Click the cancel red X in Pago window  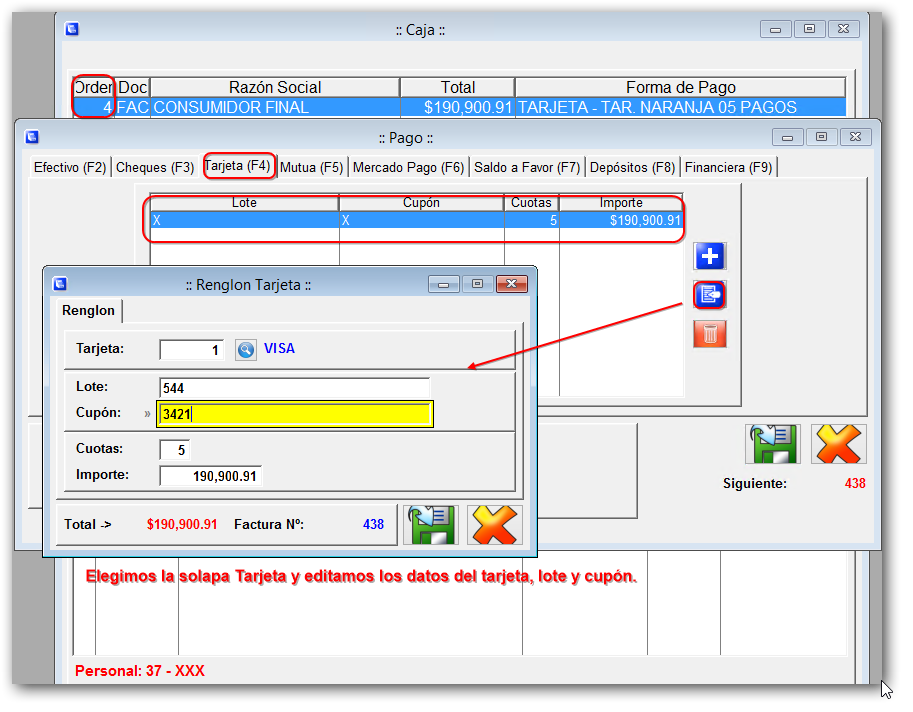point(838,444)
